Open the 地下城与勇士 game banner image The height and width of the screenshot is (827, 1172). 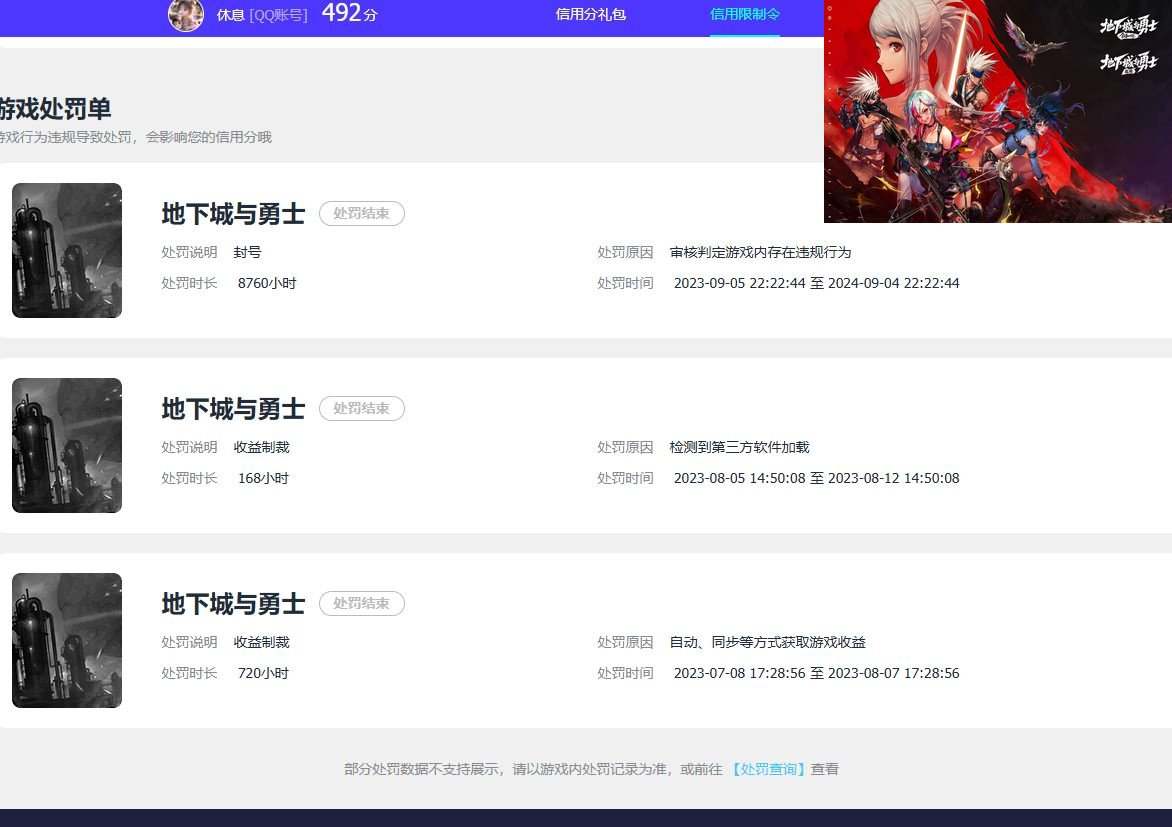(998, 111)
